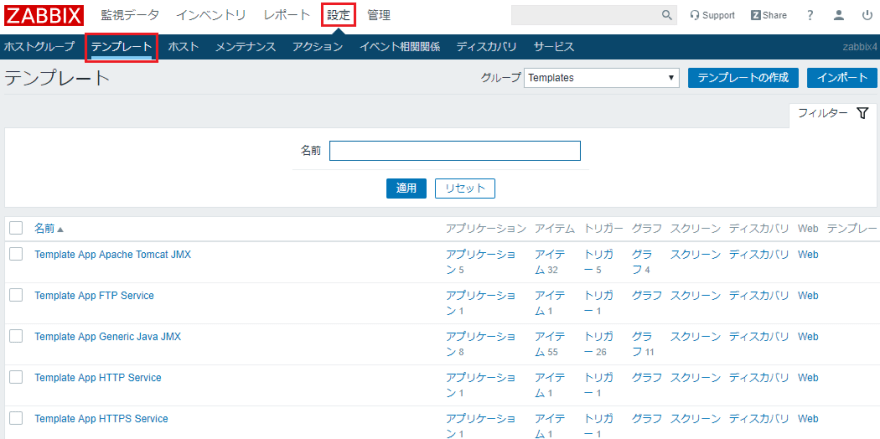Open アプリケーション 5 for Apache Tomcat JMX
This screenshot has height=439, width=880.
(481, 262)
